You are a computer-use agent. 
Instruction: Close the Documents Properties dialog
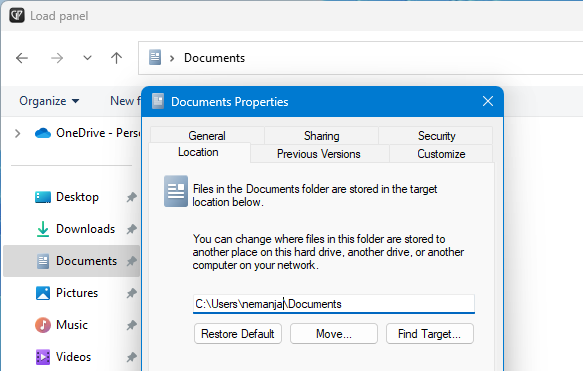coord(488,101)
